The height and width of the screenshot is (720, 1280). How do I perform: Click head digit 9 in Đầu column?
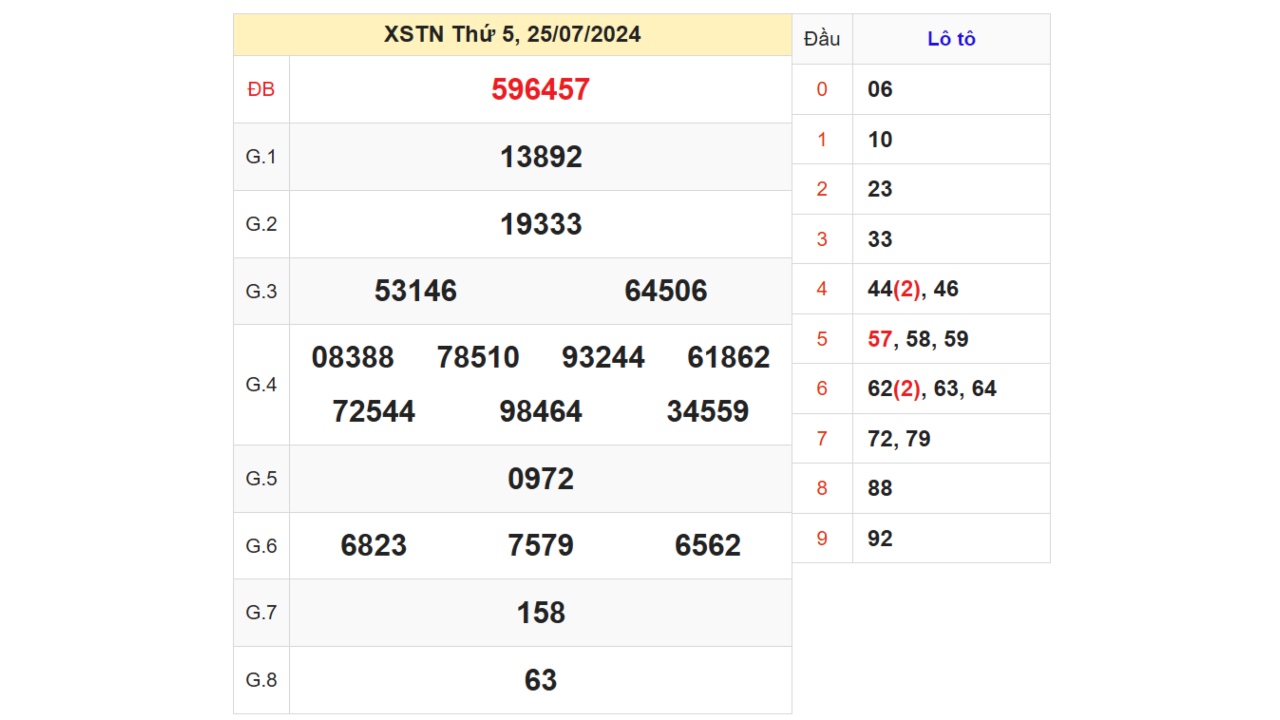(822, 539)
